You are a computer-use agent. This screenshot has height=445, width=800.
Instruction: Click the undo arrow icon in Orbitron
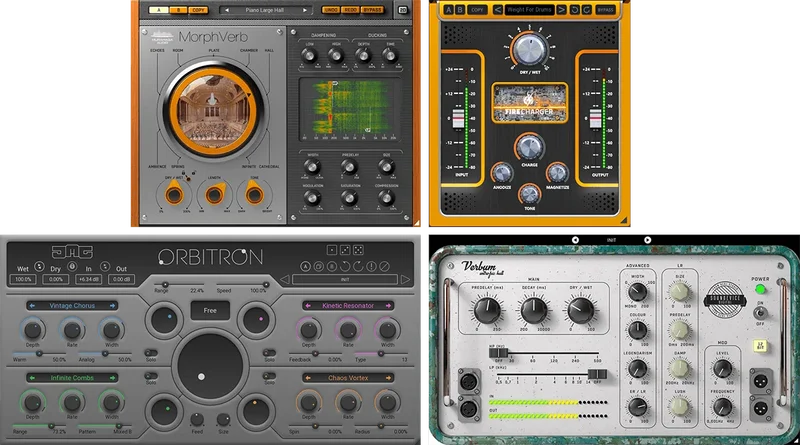pyautogui.click(x=345, y=266)
